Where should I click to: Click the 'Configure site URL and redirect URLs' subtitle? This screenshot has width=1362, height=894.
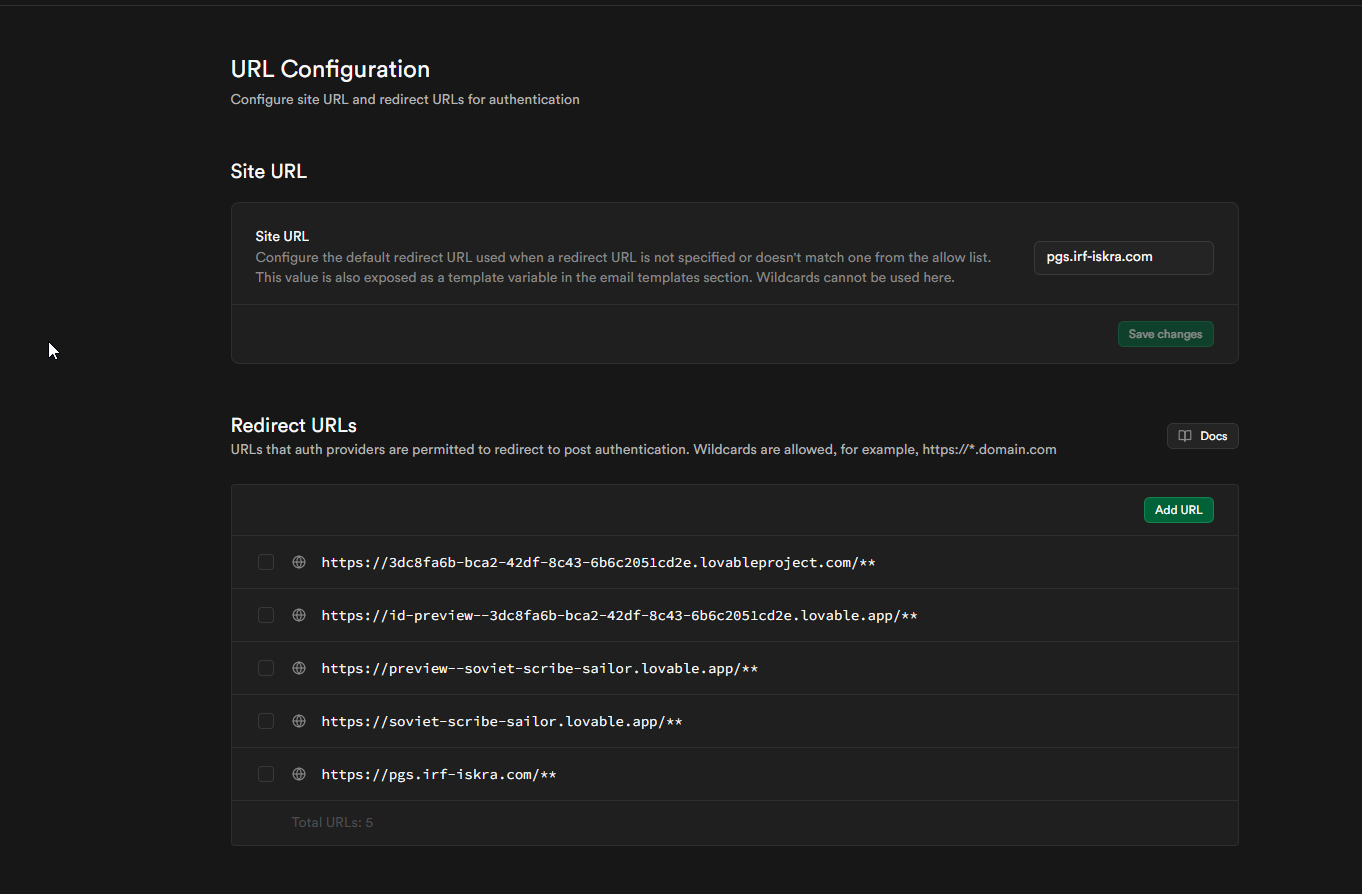[405, 99]
